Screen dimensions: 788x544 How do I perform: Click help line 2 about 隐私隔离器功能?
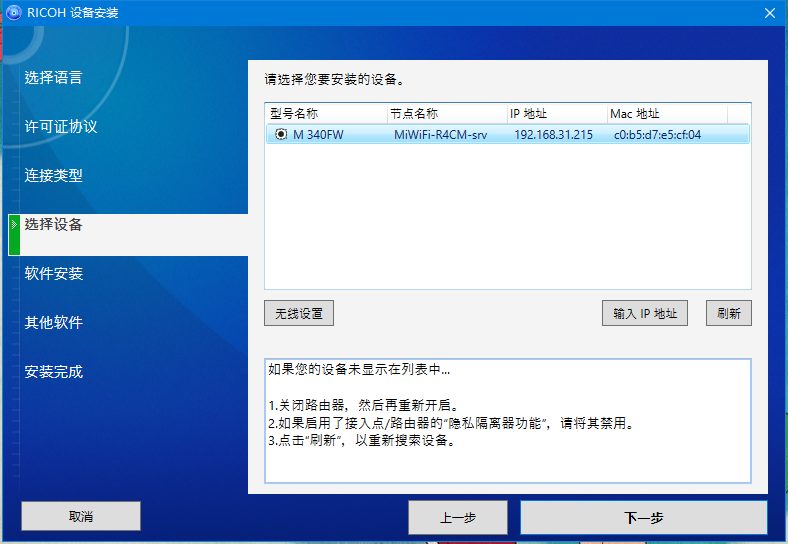[x=451, y=423]
